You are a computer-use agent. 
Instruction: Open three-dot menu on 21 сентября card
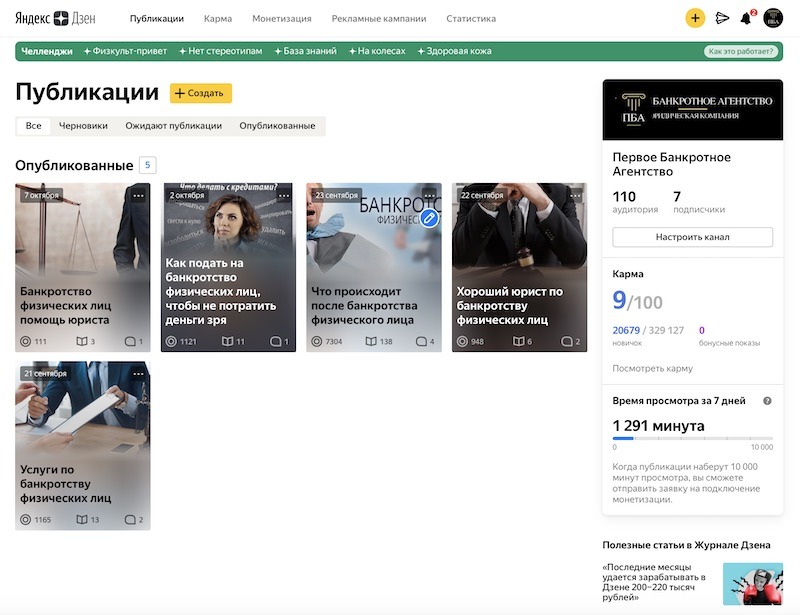tap(138, 374)
